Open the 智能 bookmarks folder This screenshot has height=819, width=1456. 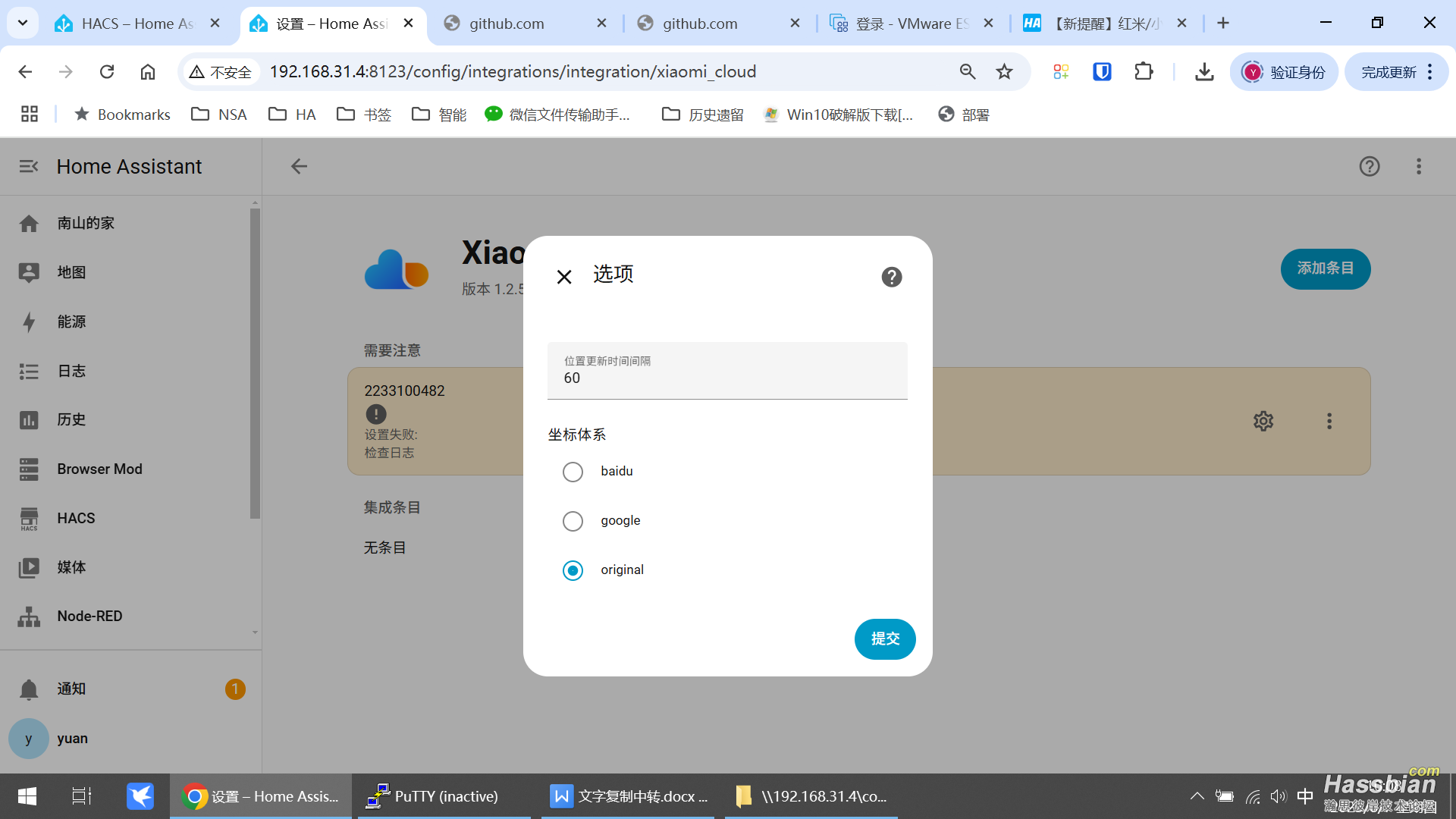(x=439, y=114)
